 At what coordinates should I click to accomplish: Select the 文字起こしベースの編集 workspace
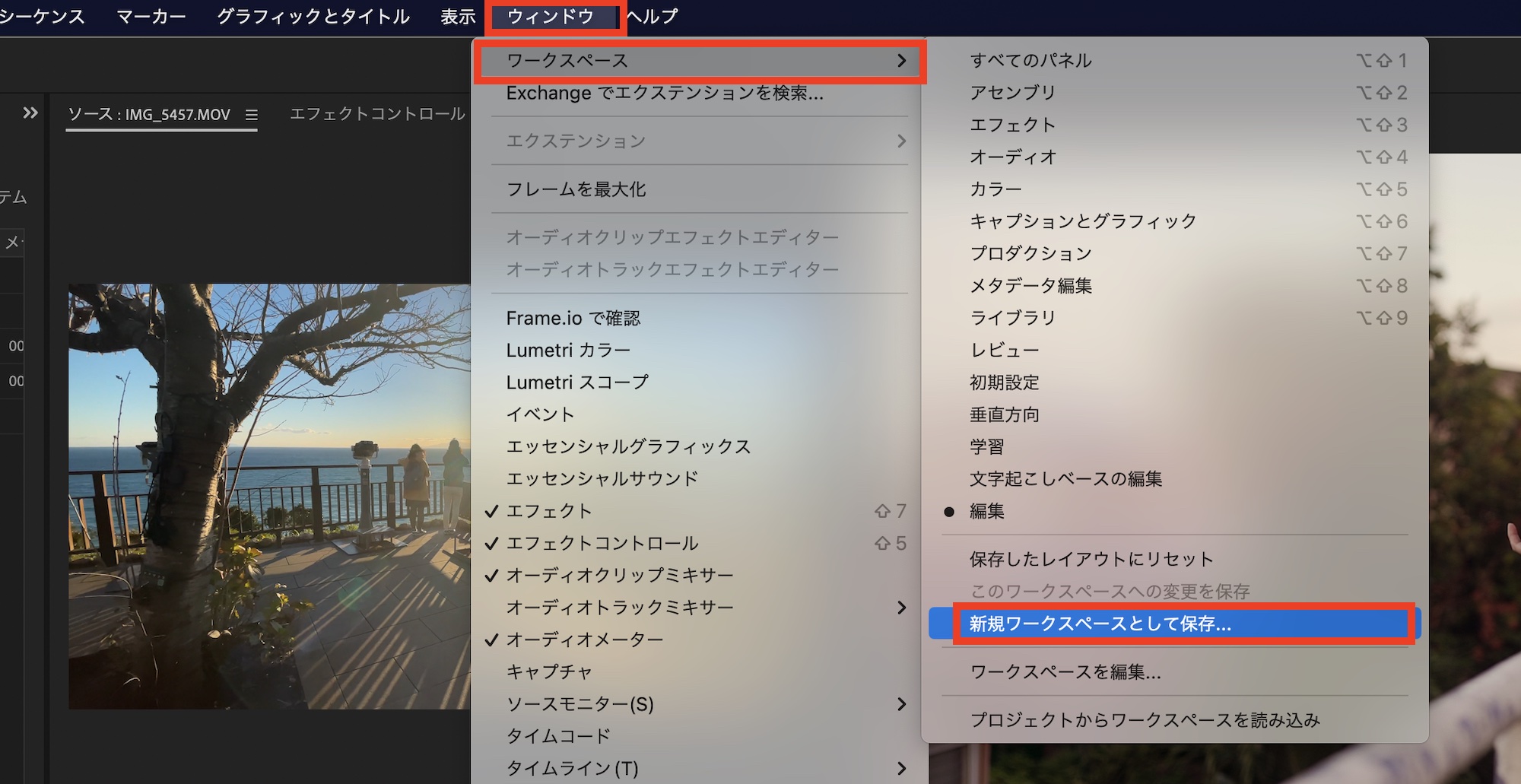1175,478
